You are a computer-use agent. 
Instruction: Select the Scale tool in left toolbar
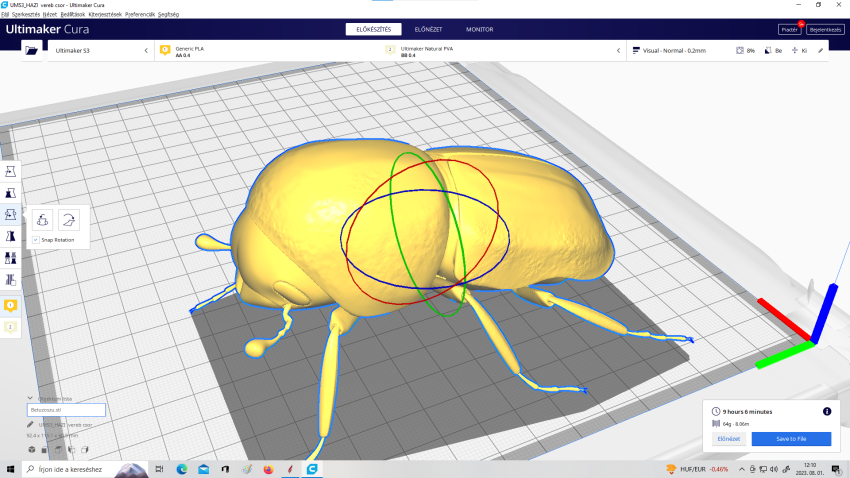[11, 192]
